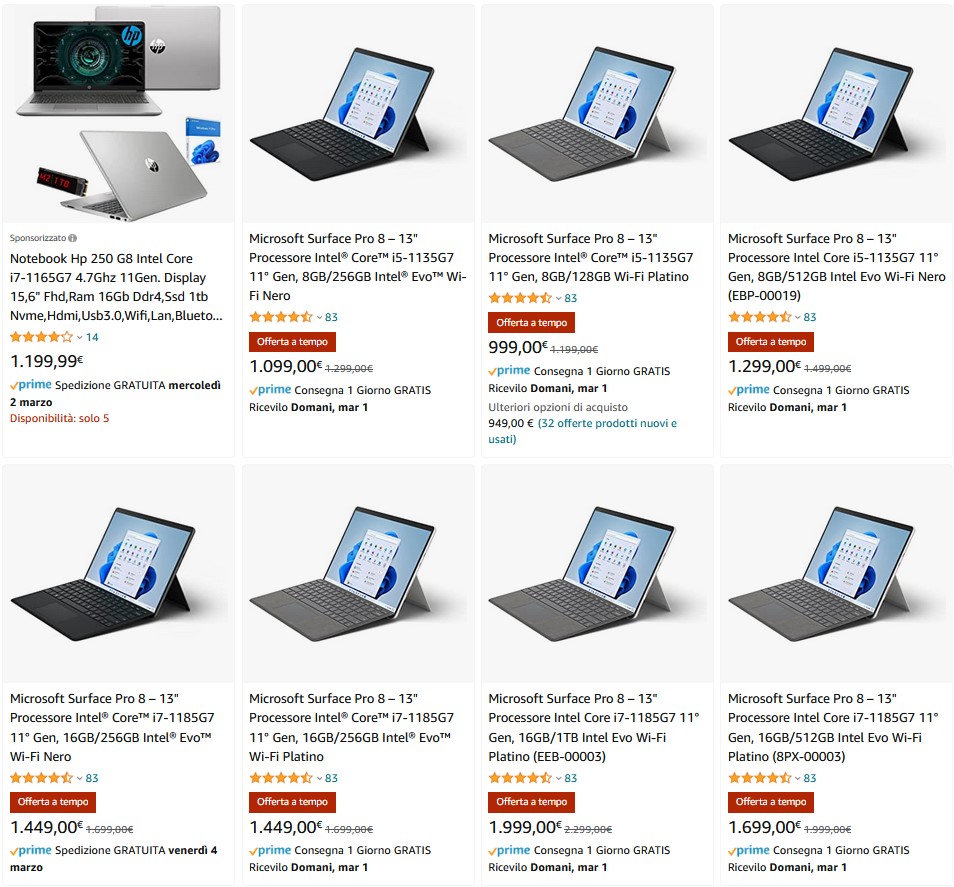Viewport: 954px width, 887px height.
Task: Click Offerta a tempo badge on 1.999,00€ item
Action: click(x=531, y=802)
